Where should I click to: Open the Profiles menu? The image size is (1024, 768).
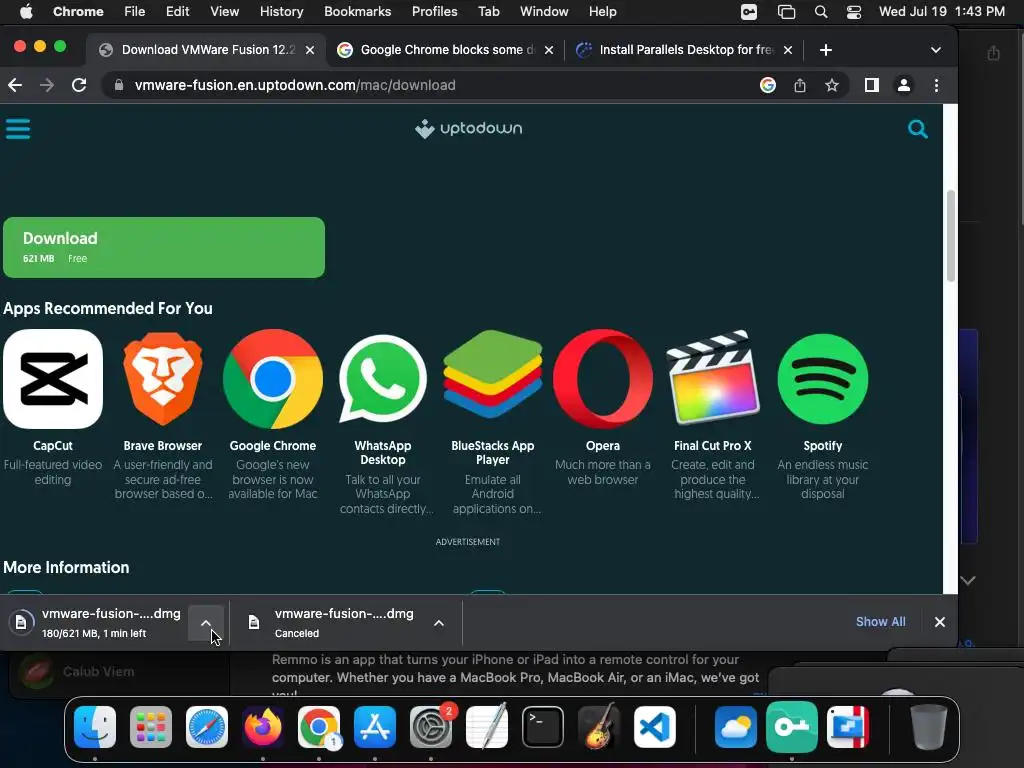tap(434, 11)
